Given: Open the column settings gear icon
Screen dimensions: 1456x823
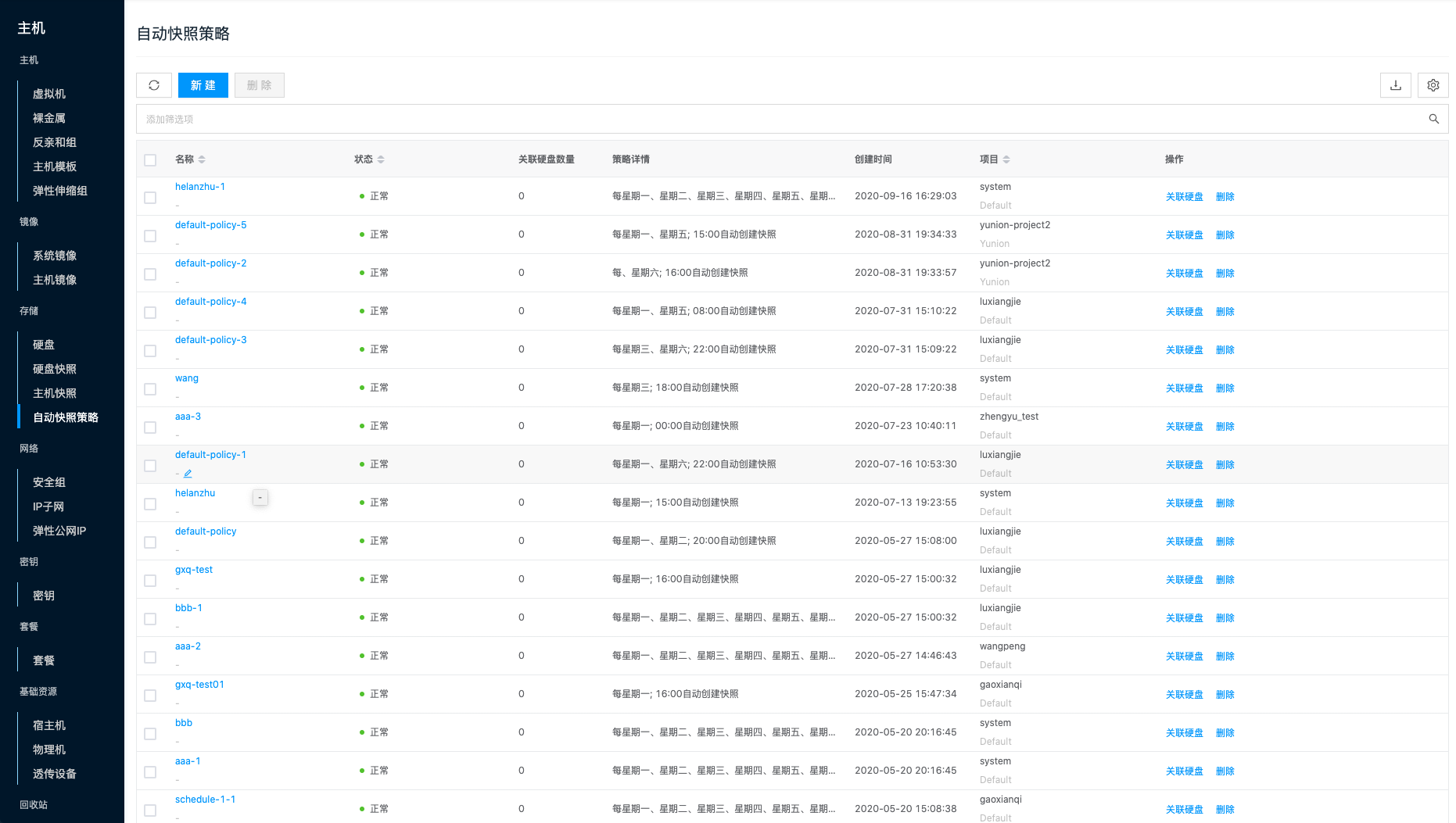Looking at the screenshot, I should [x=1433, y=85].
